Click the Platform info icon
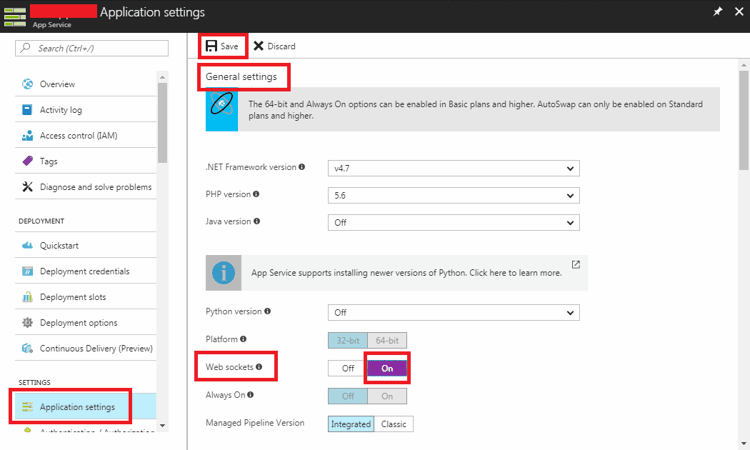 tap(243, 339)
